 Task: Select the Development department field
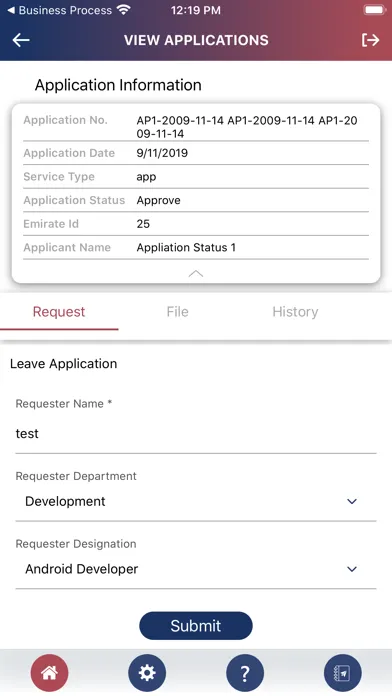(x=196, y=502)
